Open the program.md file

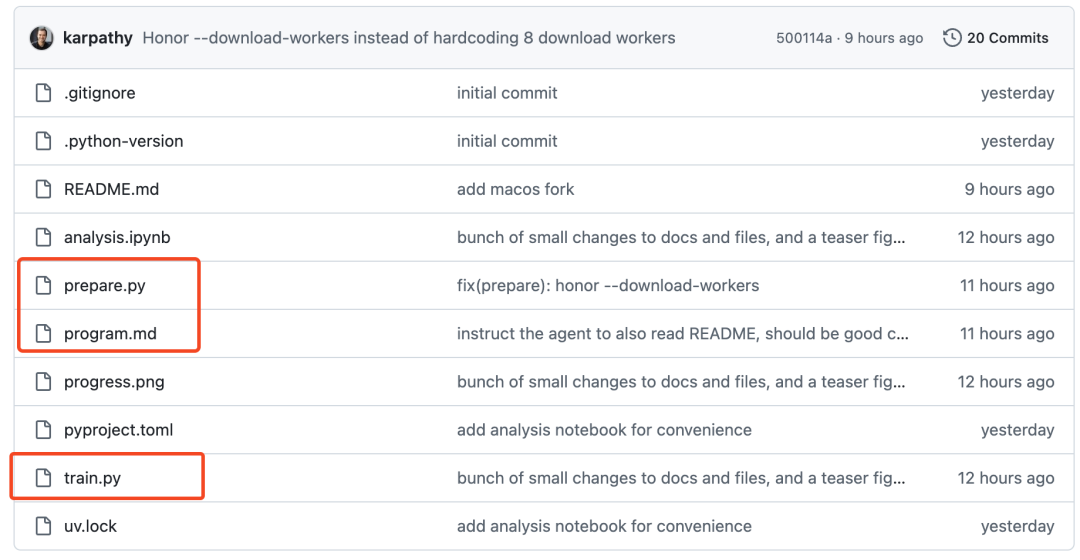[110, 334]
